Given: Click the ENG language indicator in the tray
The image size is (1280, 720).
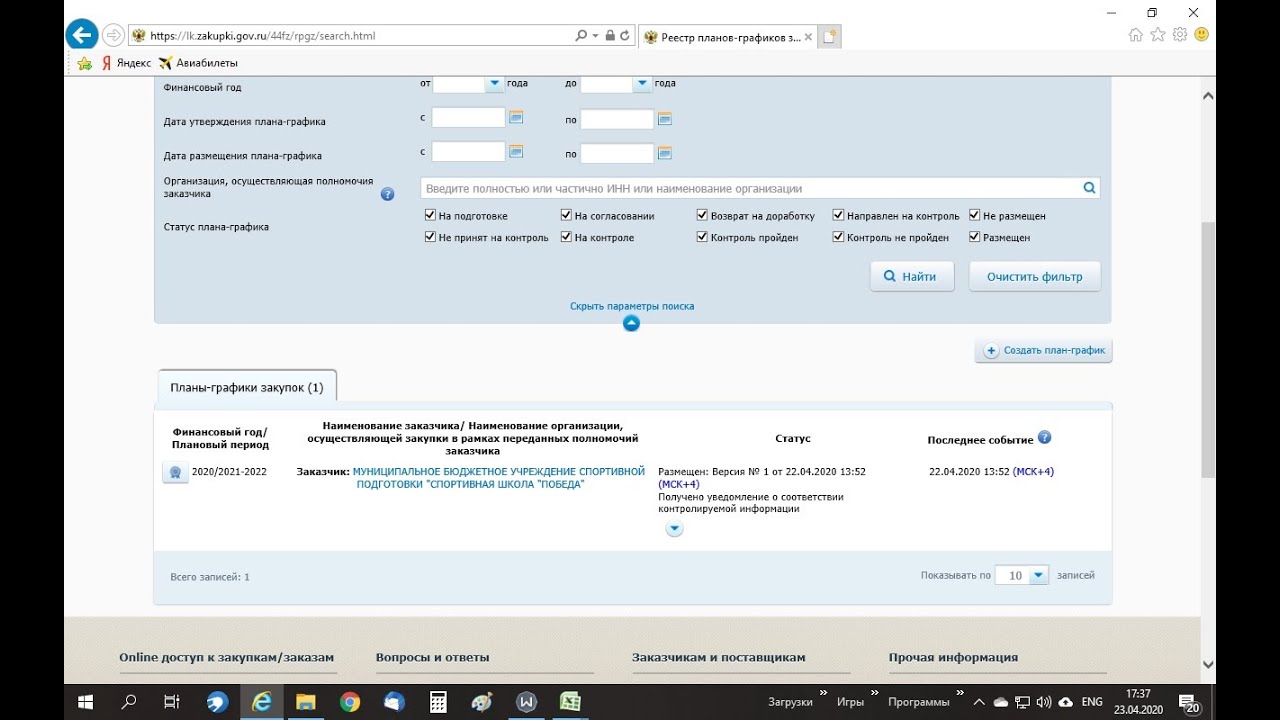Looking at the screenshot, I should click(x=1092, y=702).
